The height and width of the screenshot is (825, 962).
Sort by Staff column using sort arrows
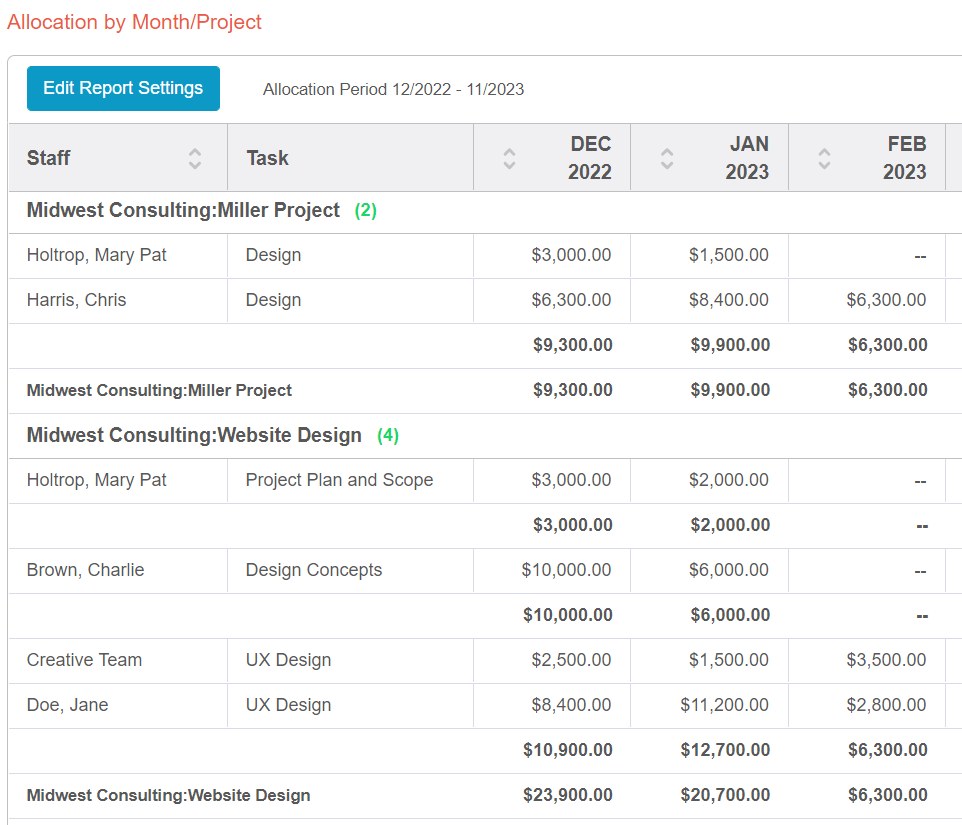click(x=195, y=158)
